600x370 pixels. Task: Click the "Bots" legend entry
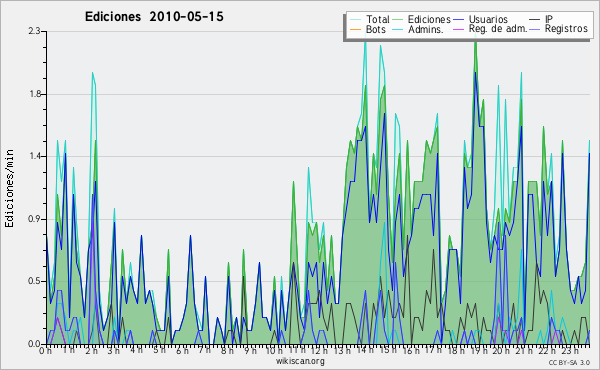(375, 29)
